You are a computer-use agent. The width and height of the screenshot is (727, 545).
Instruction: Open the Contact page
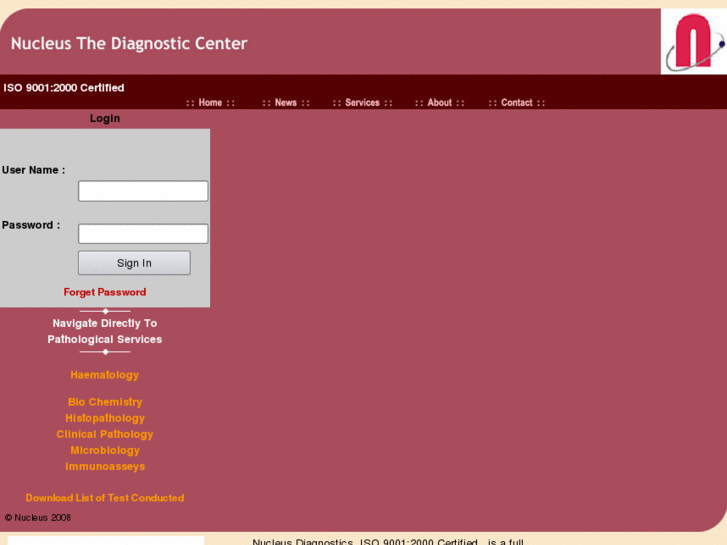[x=517, y=103]
